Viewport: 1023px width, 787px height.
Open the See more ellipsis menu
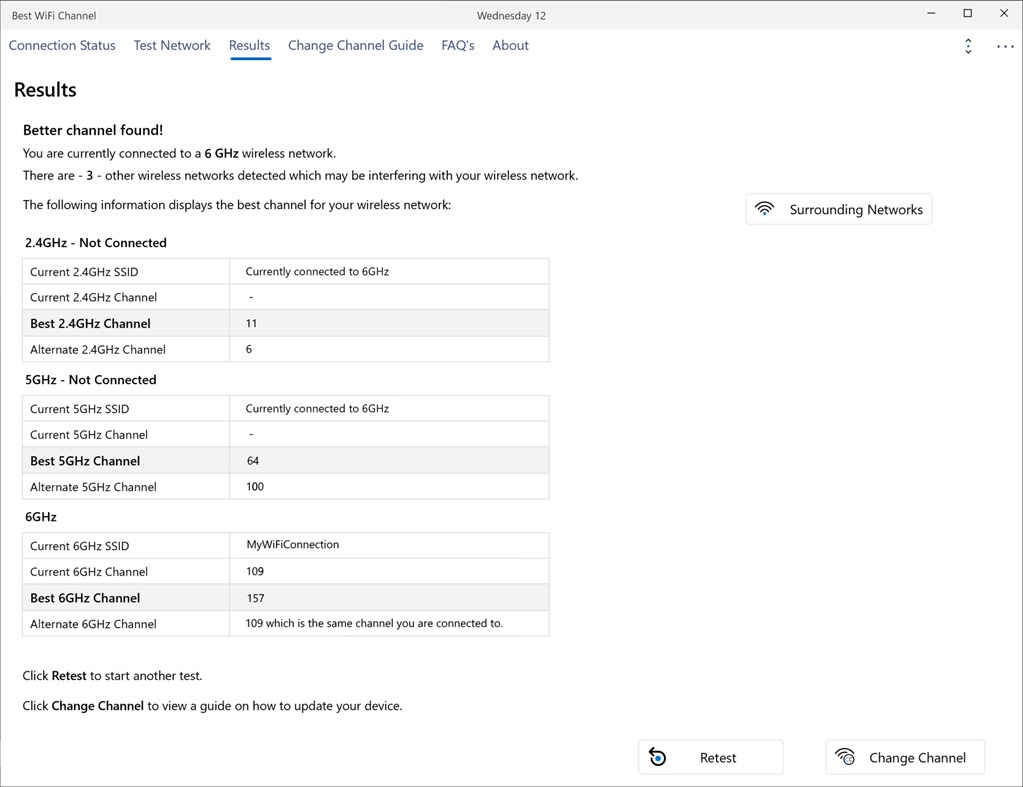click(x=1005, y=46)
